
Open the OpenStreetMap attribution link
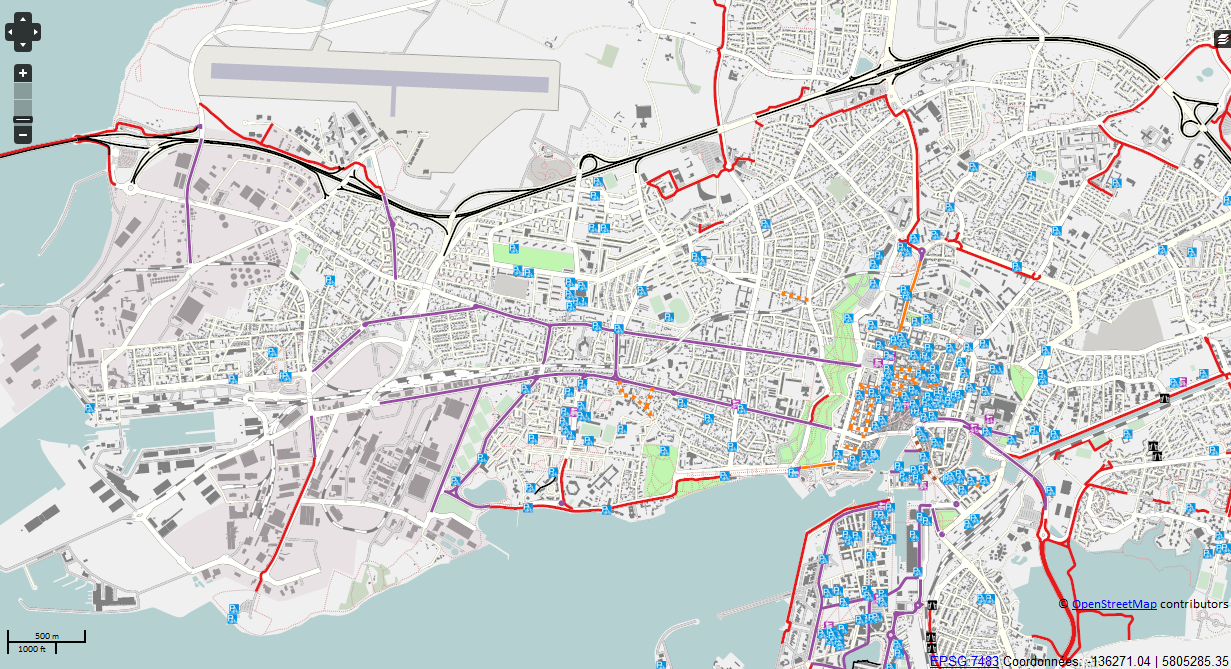click(x=1114, y=604)
